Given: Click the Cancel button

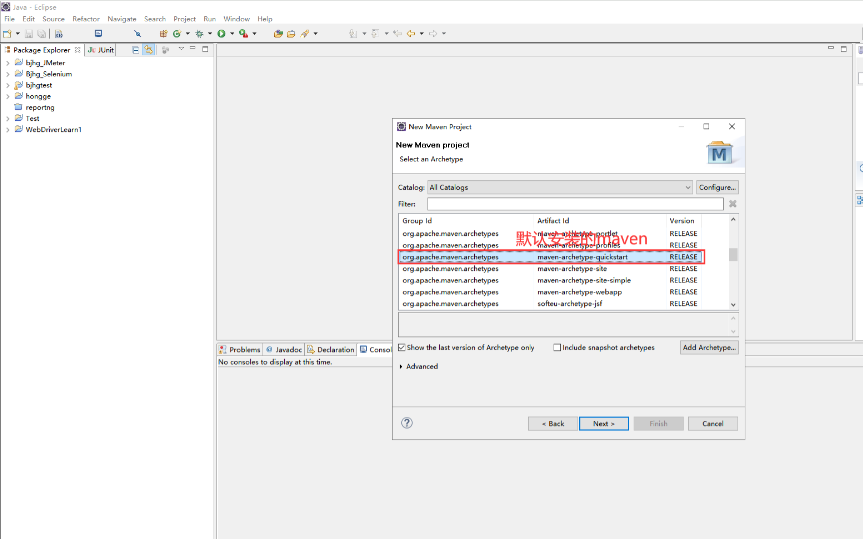Looking at the screenshot, I should coord(713,423).
